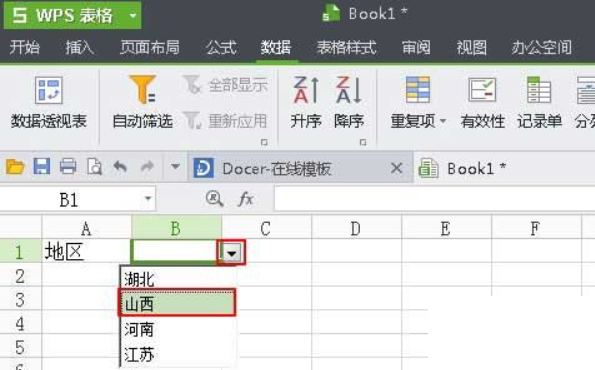This screenshot has height=370, width=595.
Task: Insert a 数据透视表 pivot table
Action: point(49,102)
